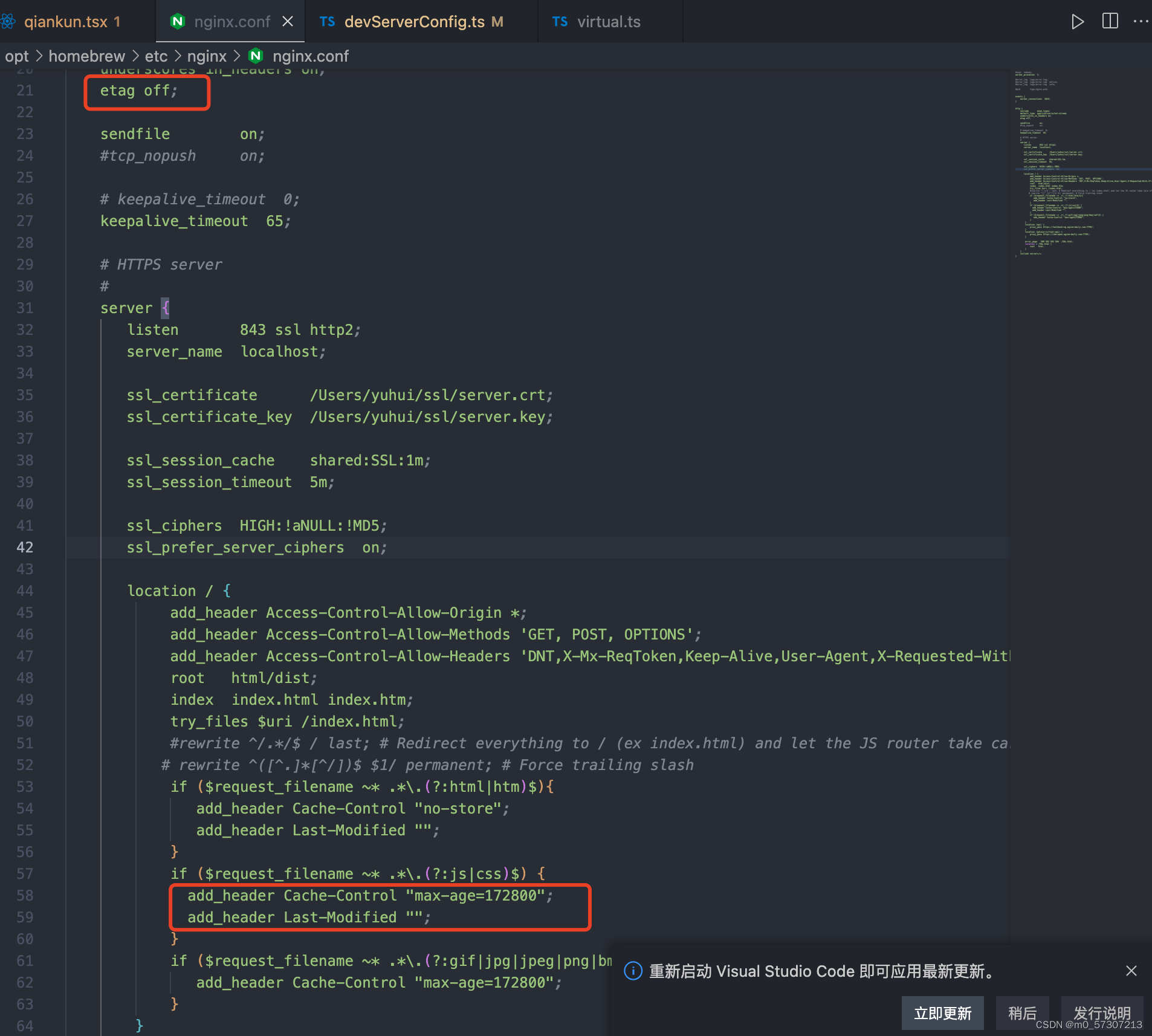The width and height of the screenshot is (1152, 1036).
Task: Click 'add_header Last-Modified' on line 59
Action: pos(292,918)
